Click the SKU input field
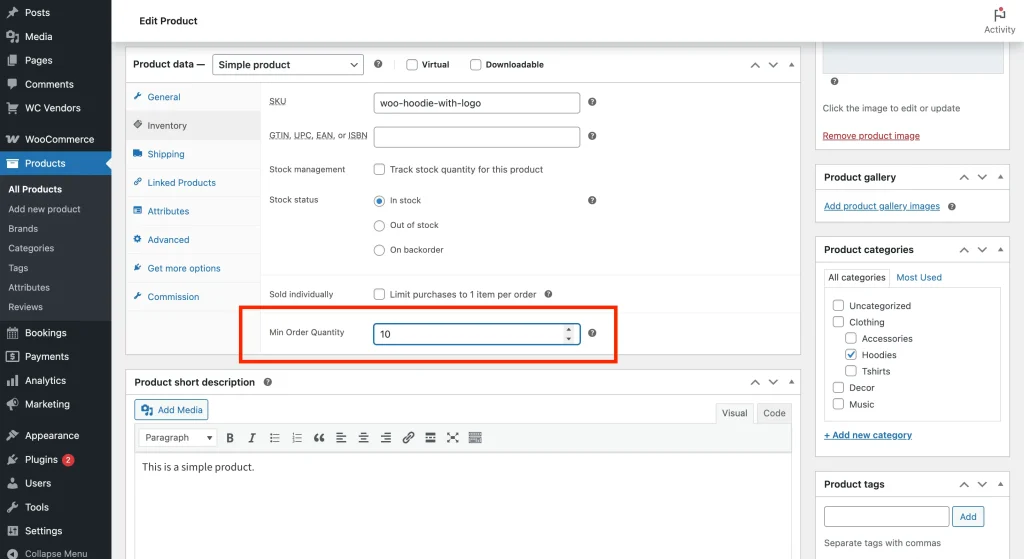This screenshot has height=559, width=1024. click(x=476, y=103)
